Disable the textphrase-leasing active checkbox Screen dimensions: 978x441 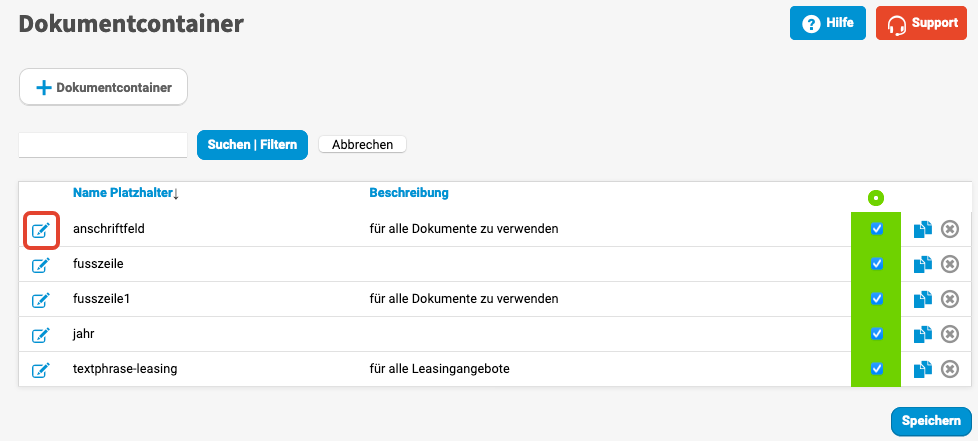click(x=877, y=369)
